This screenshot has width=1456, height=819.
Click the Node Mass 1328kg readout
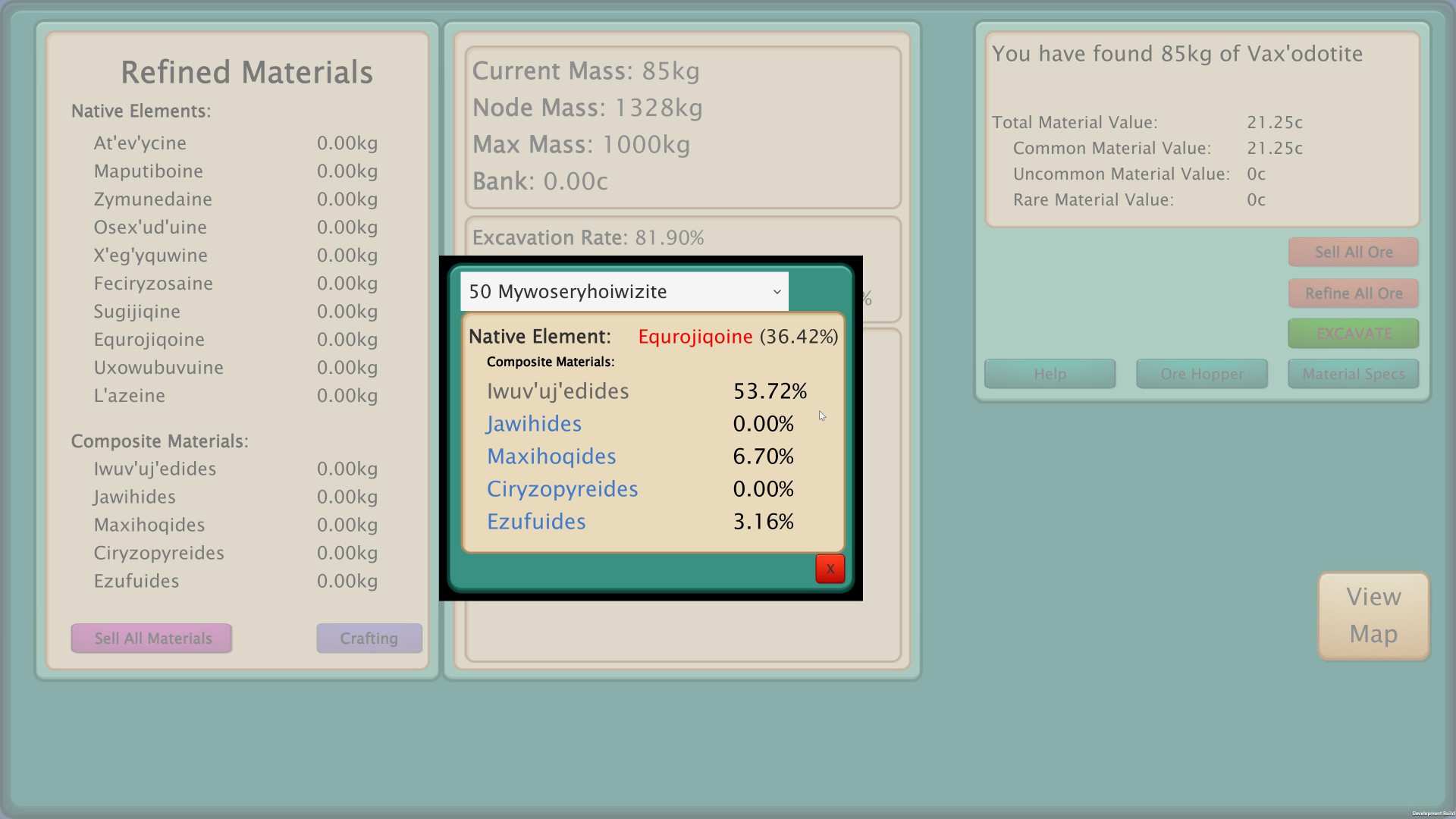pos(587,108)
